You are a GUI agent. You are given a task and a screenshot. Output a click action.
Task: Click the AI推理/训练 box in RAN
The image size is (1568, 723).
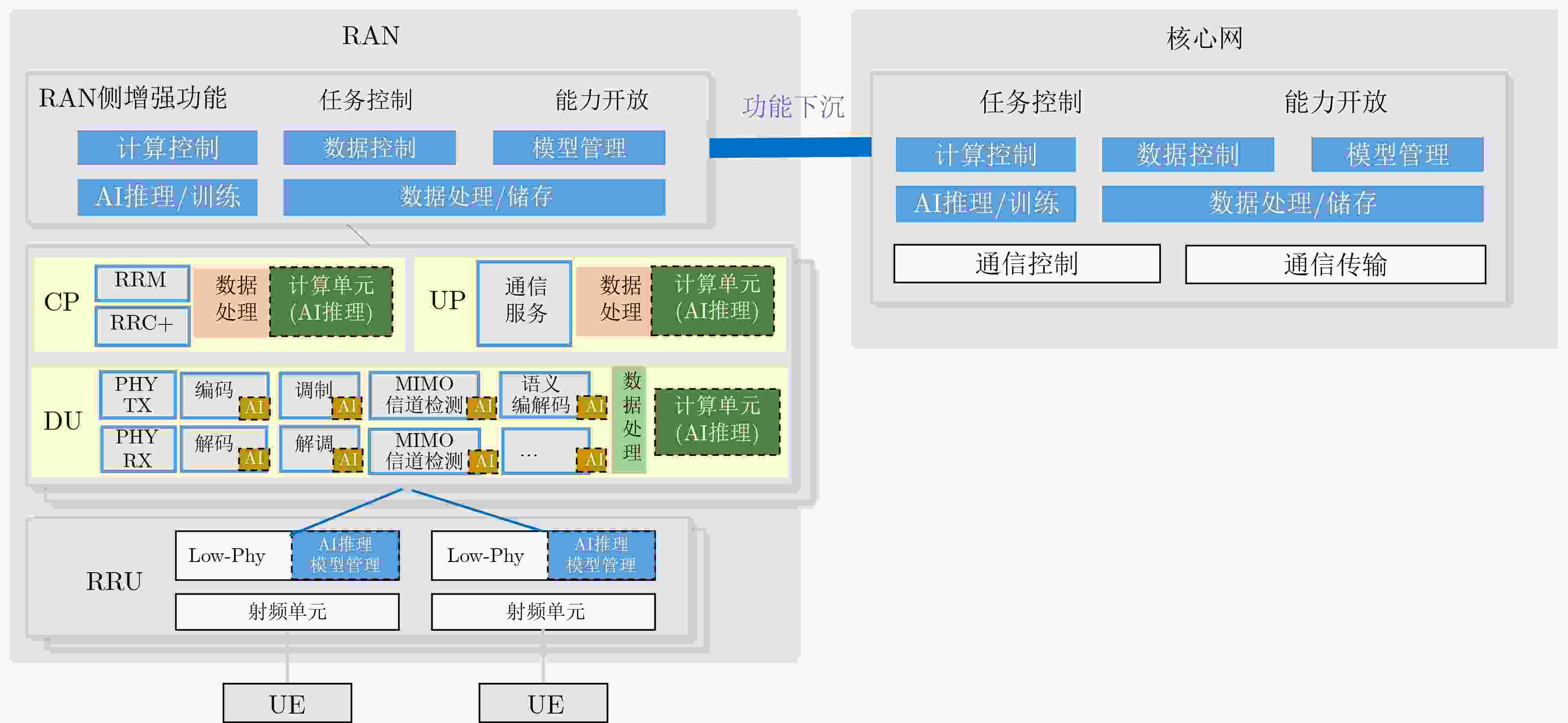click(x=167, y=197)
